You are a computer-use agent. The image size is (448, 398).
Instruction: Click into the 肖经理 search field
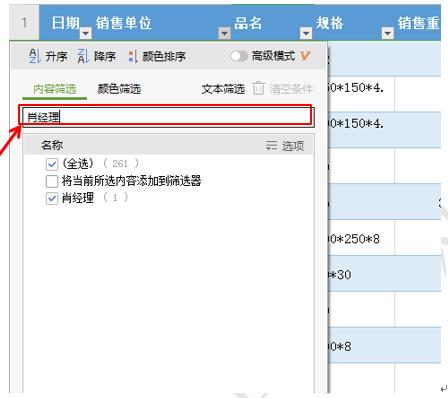168,117
